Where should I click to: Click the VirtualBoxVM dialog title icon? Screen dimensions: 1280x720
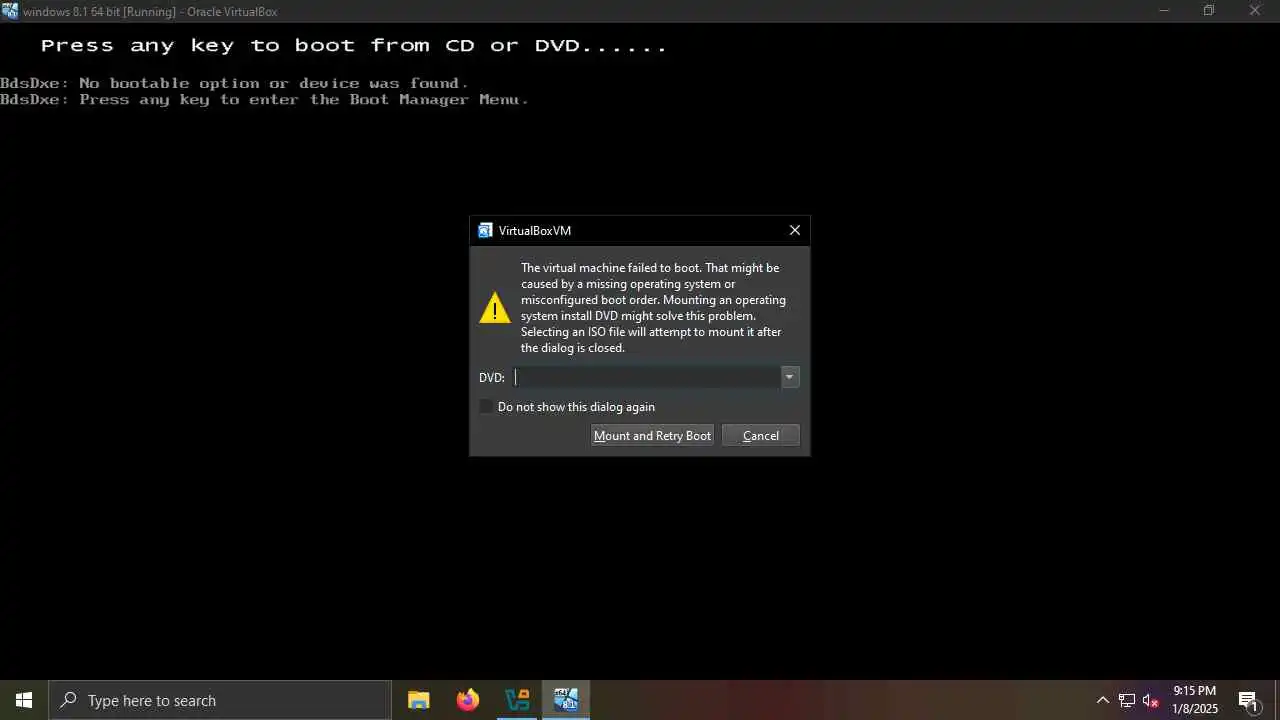click(486, 230)
